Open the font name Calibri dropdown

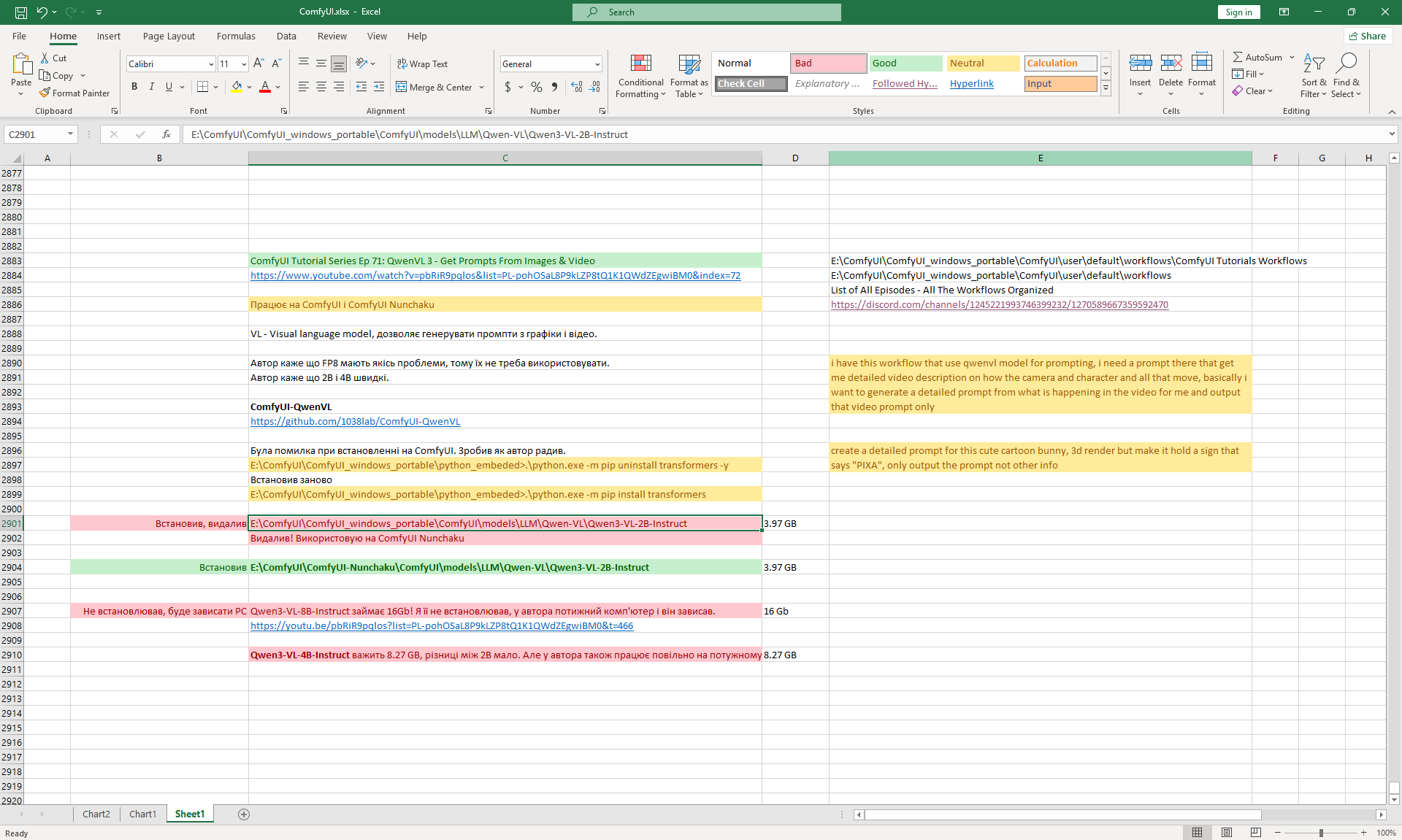211,64
